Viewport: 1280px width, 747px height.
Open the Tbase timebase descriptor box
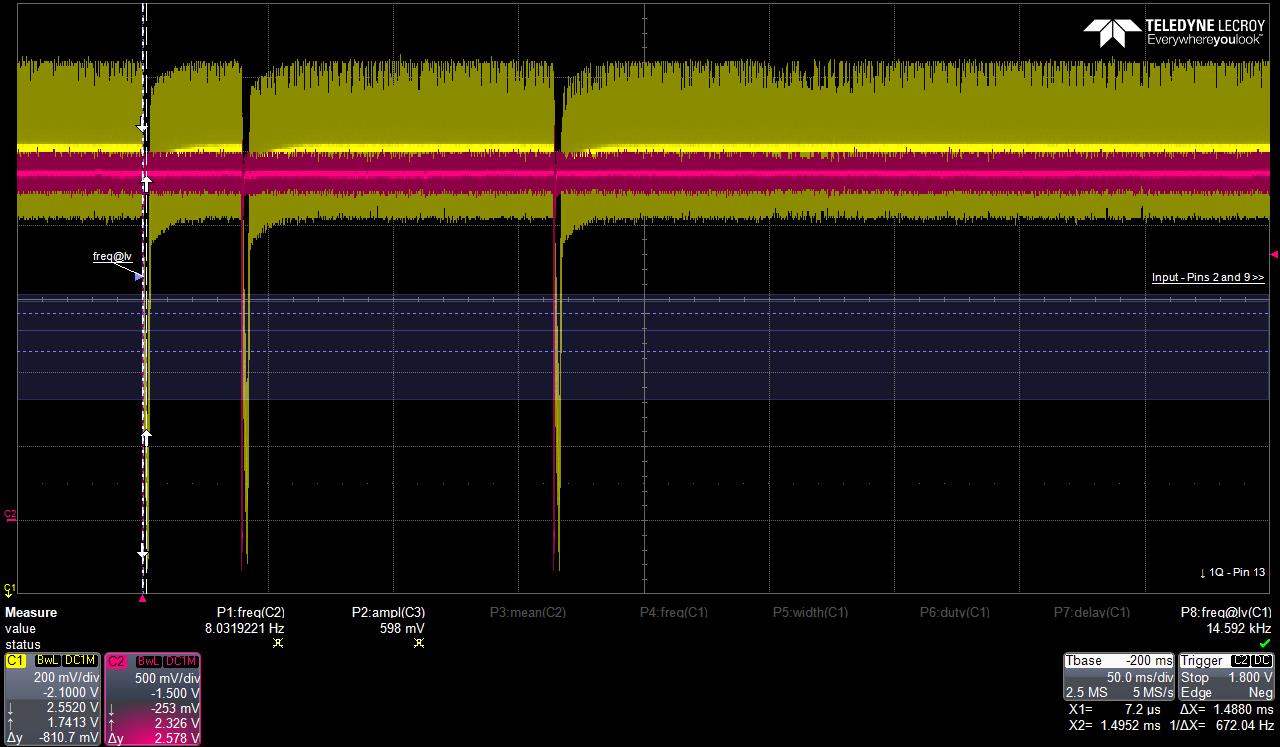[x=1119, y=676]
